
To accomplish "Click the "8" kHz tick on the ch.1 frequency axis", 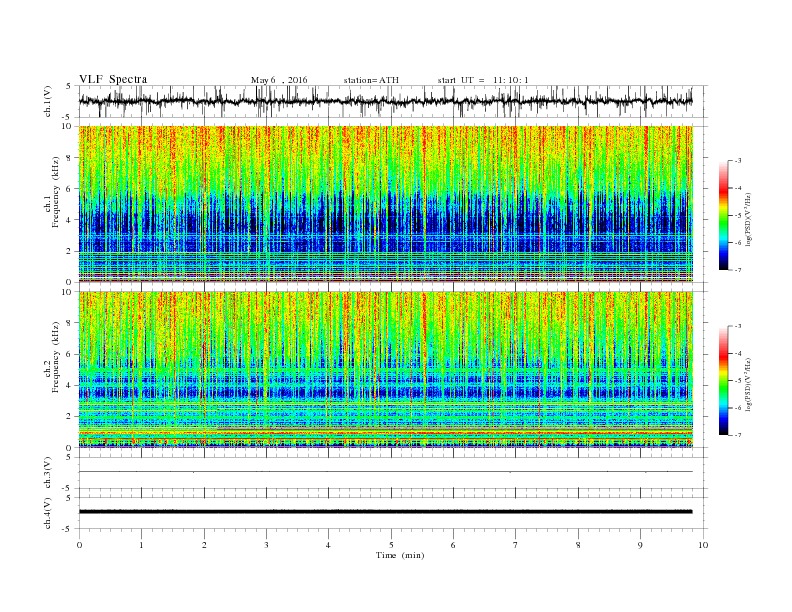I will [x=69, y=158].
